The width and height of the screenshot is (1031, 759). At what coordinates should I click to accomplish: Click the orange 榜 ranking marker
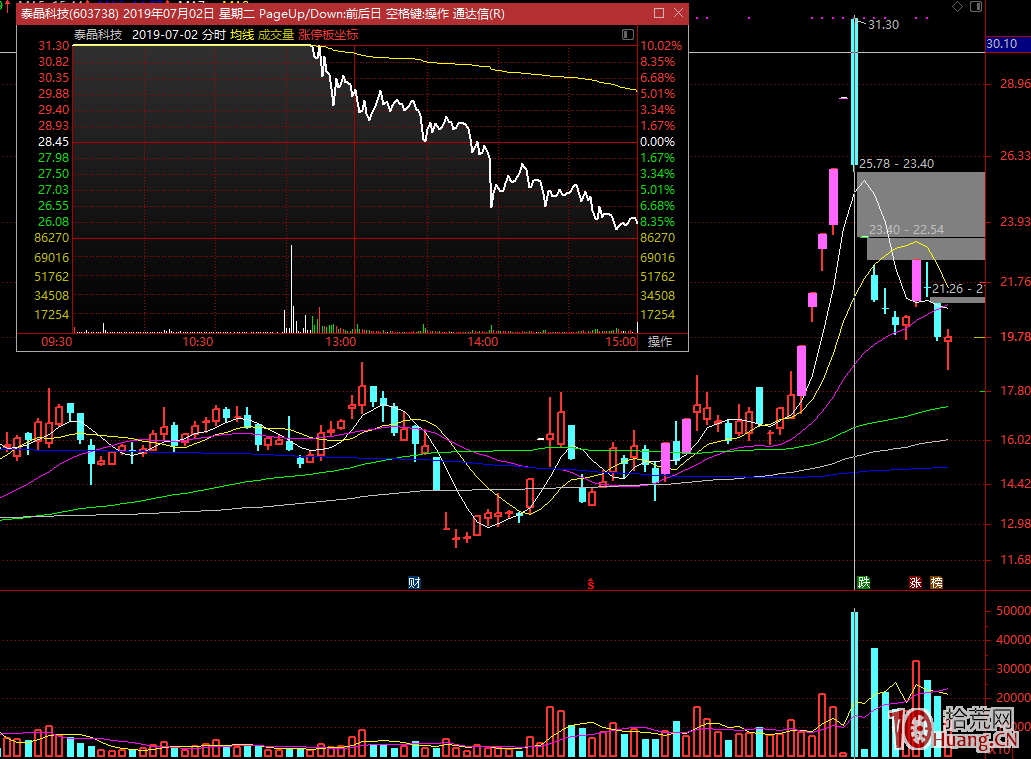pos(937,583)
